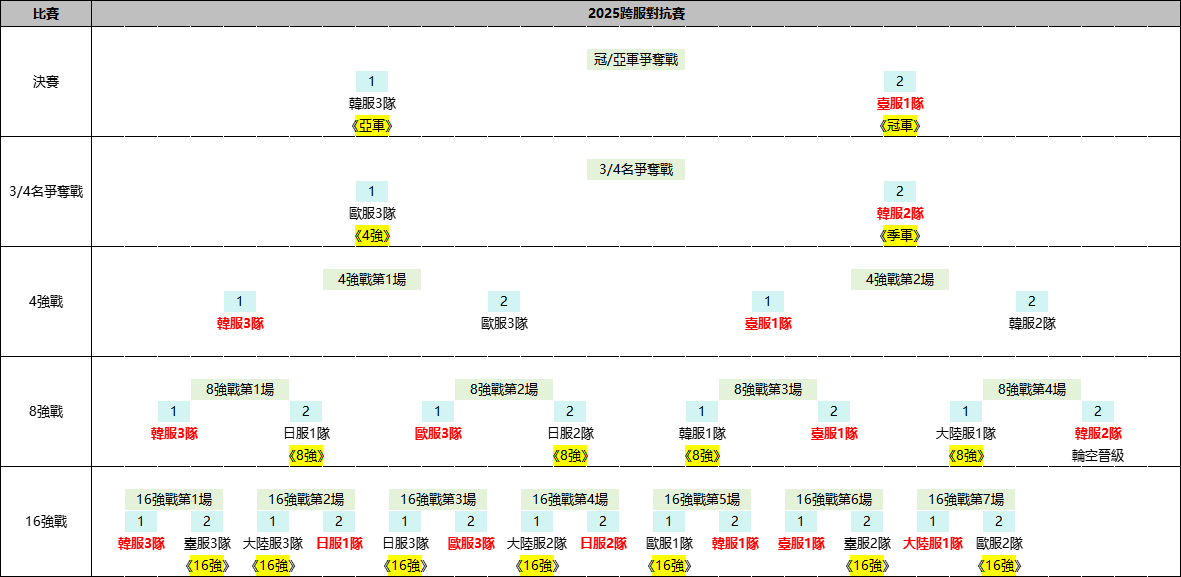
Task: Select the 冠/亞軍爭奪戰 match label
Action: pyautogui.click(x=635, y=60)
